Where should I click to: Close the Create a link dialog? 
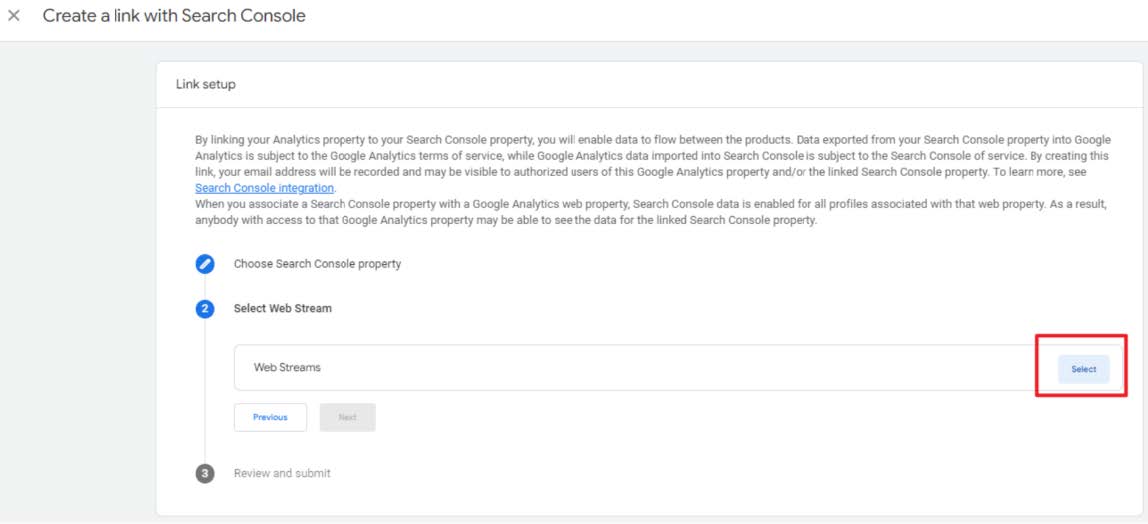13,15
